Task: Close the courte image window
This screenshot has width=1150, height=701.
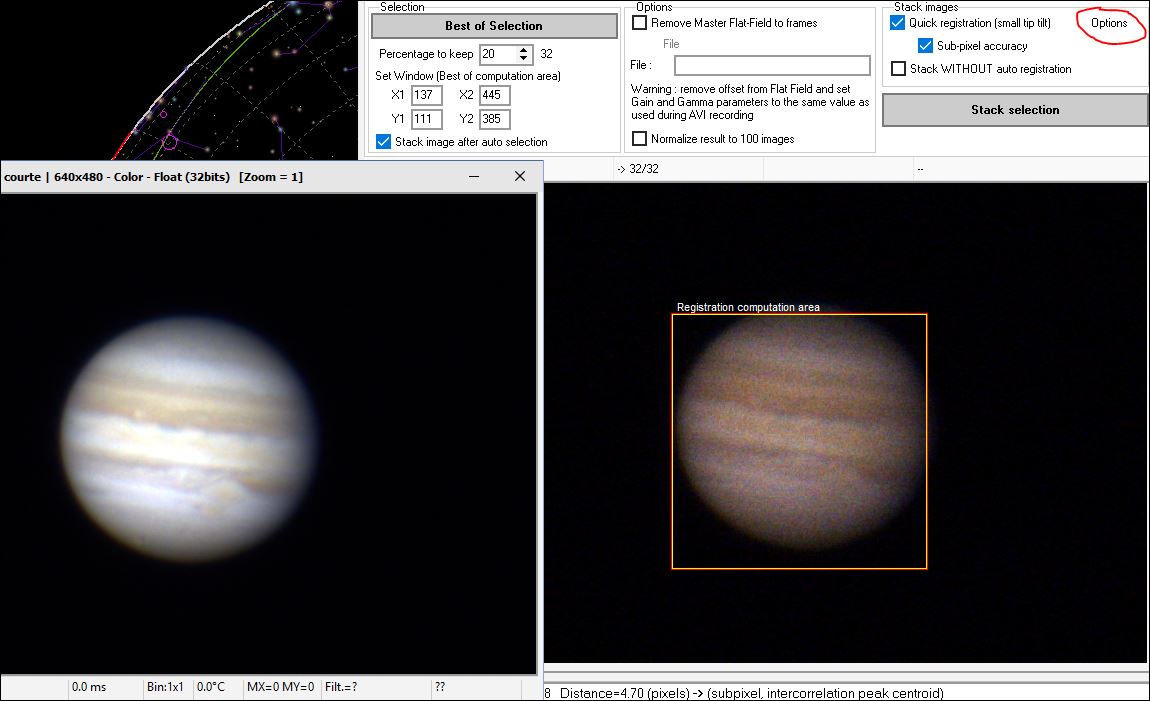Action: click(x=519, y=176)
